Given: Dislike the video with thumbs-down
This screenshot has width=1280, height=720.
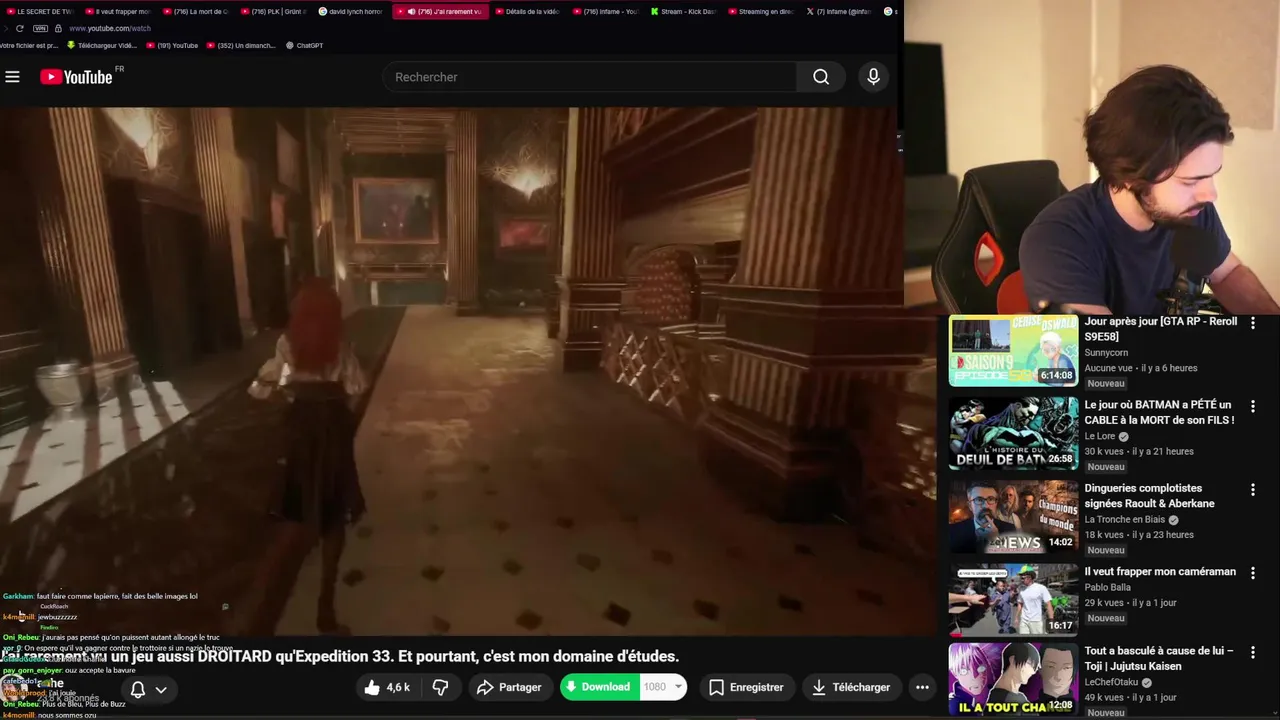Looking at the screenshot, I should (x=440, y=687).
